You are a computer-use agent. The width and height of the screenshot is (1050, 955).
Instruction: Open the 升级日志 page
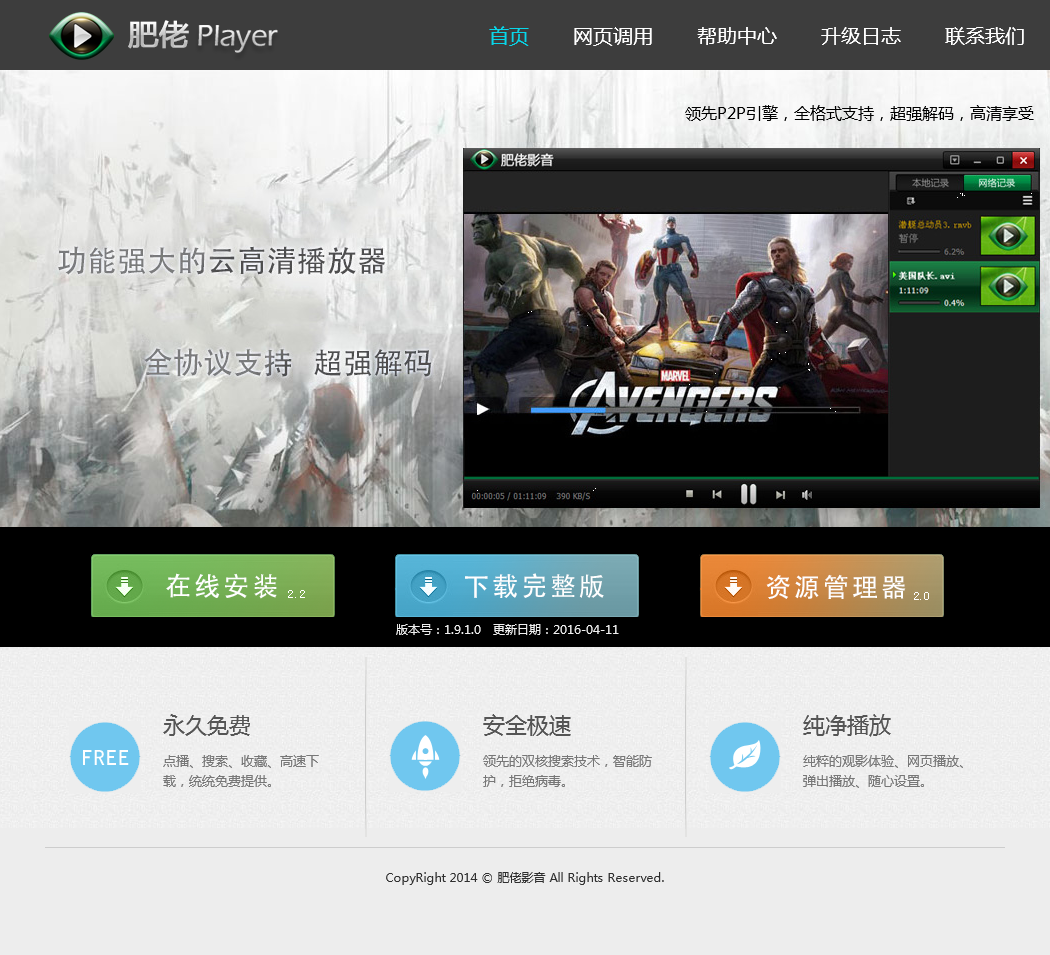pyautogui.click(x=860, y=36)
